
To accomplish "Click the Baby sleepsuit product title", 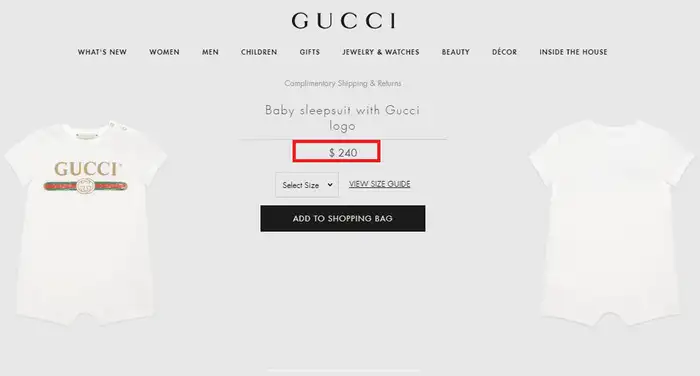I will tap(342, 118).
